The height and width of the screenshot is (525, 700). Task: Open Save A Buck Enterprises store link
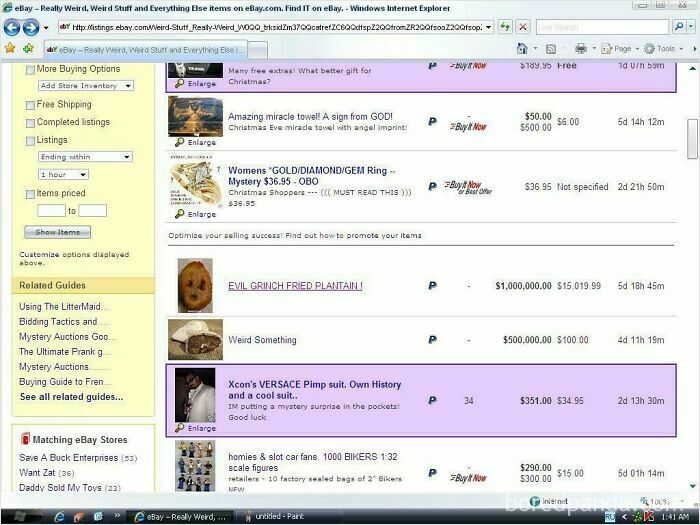69,458
